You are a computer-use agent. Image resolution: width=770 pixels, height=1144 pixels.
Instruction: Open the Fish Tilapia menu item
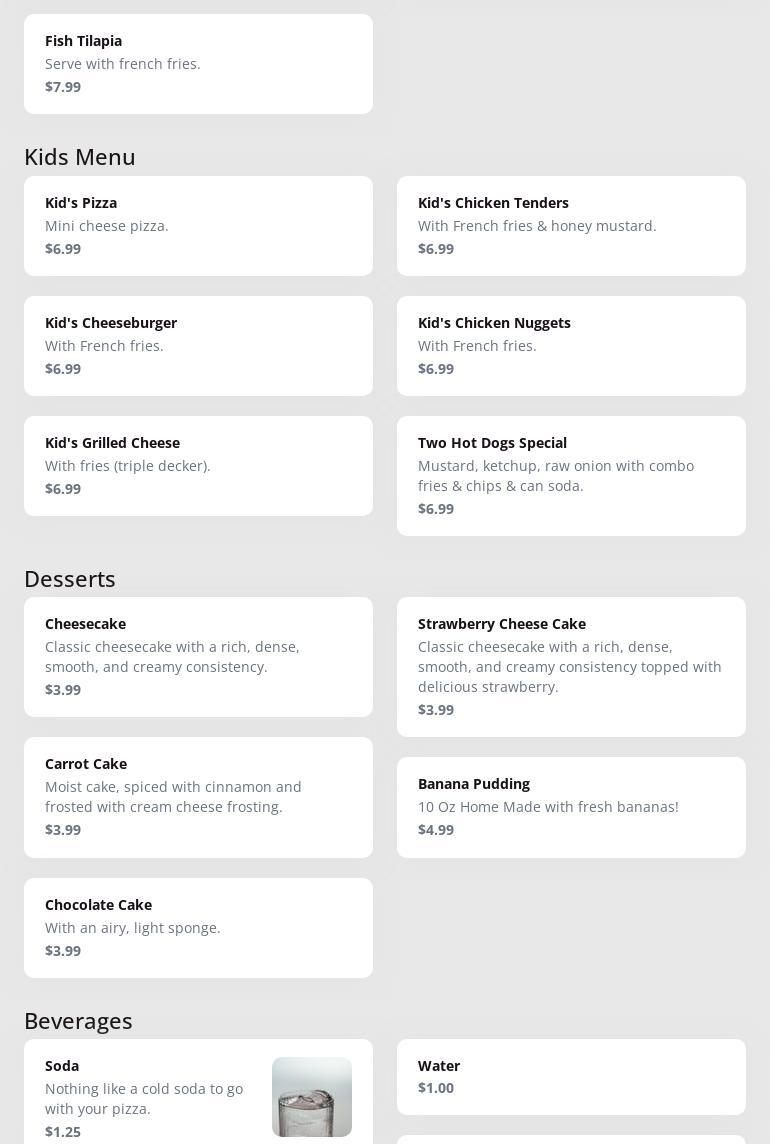pyautogui.click(x=198, y=63)
